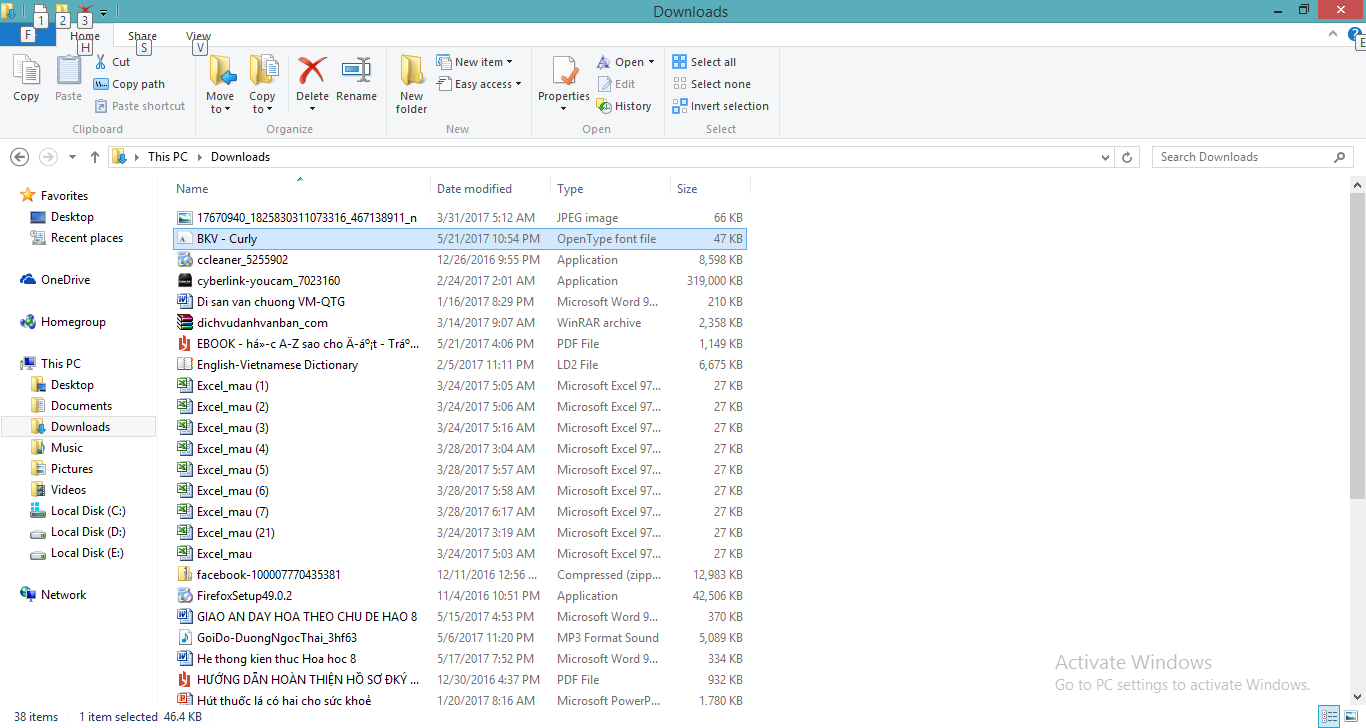Screen dimensions: 1366x728
Task: Select Local Disk (D:) in navigation pane
Action: [88, 532]
